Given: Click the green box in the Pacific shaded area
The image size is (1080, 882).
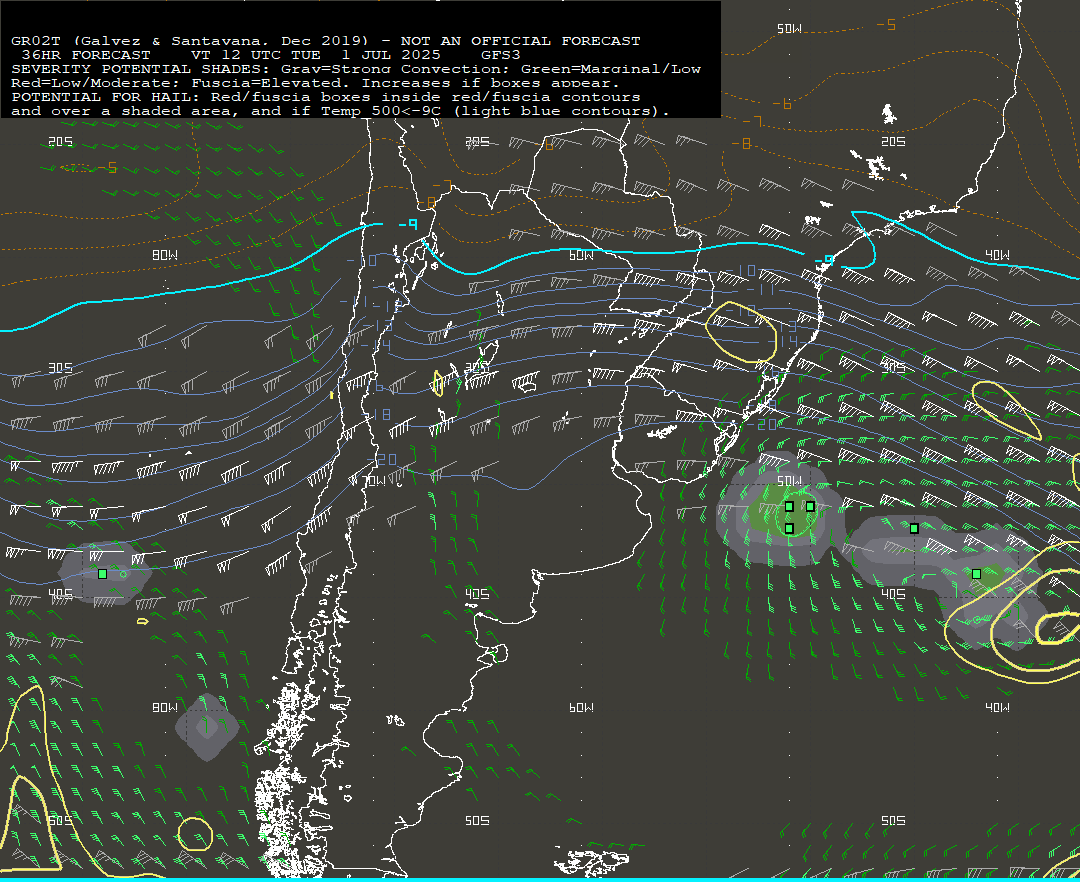Looking at the screenshot, I should 103,574.
